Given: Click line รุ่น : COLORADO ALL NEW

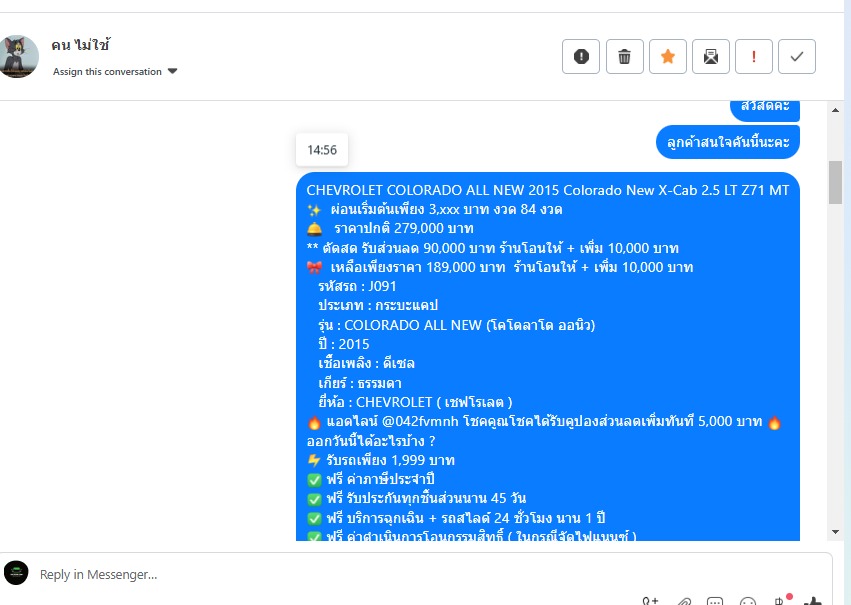Looking at the screenshot, I should click(456, 325).
